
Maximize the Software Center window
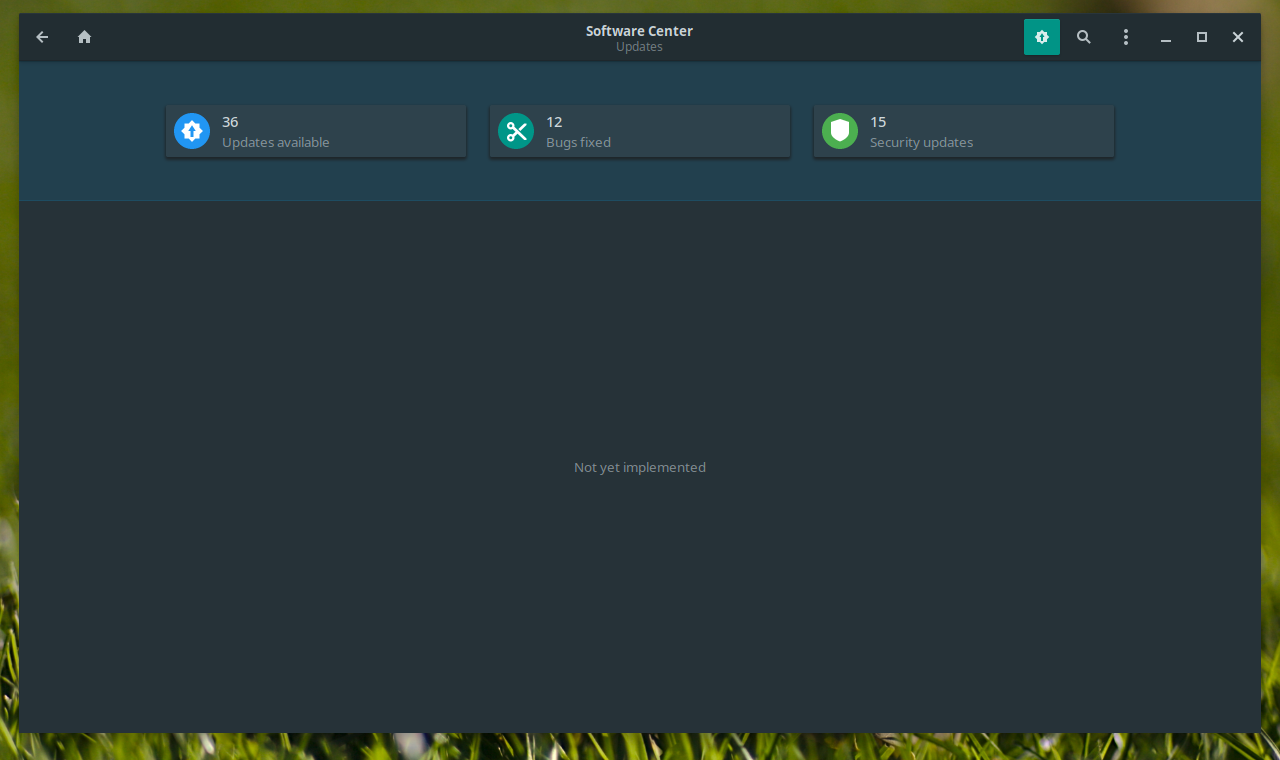(x=1202, y=37)
